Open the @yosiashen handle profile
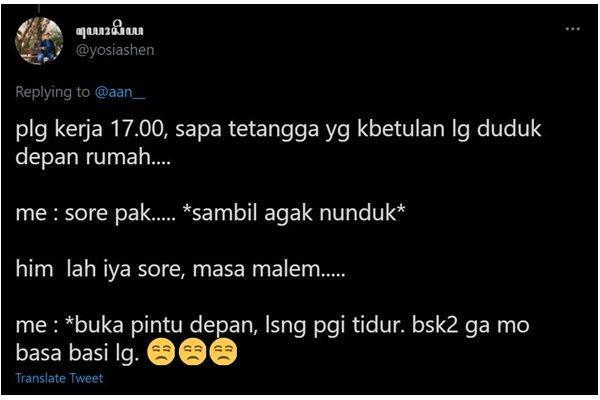Image resolution: width=600 pixels, height=400 pixels. (115, 50)
